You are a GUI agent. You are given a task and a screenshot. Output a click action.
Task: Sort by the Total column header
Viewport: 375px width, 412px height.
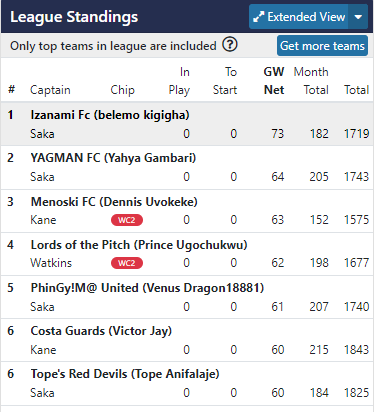356,90
